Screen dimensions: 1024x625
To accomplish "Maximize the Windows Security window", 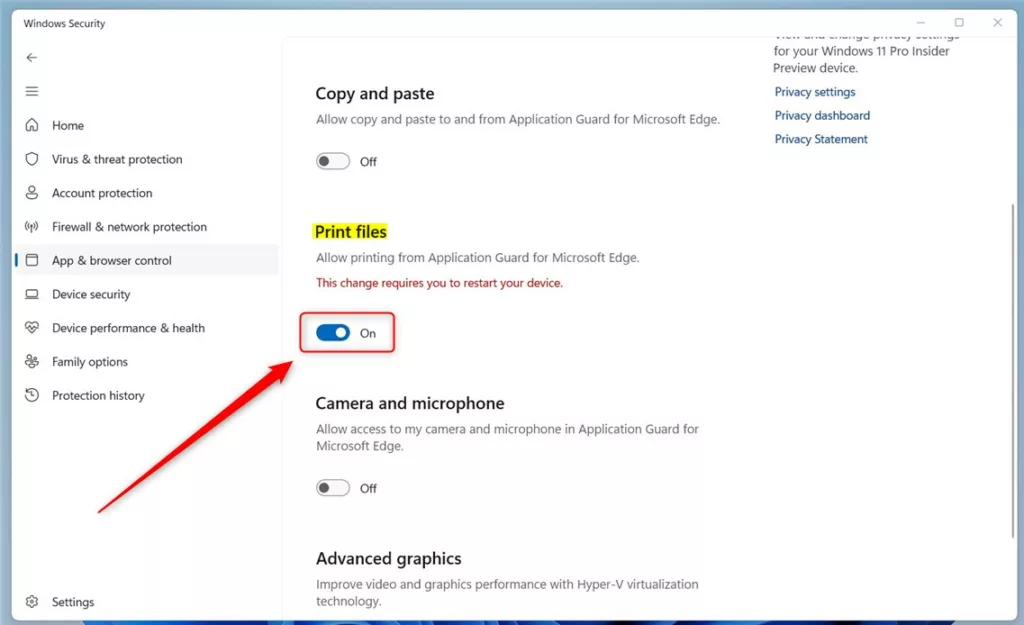I will (959, 22).
